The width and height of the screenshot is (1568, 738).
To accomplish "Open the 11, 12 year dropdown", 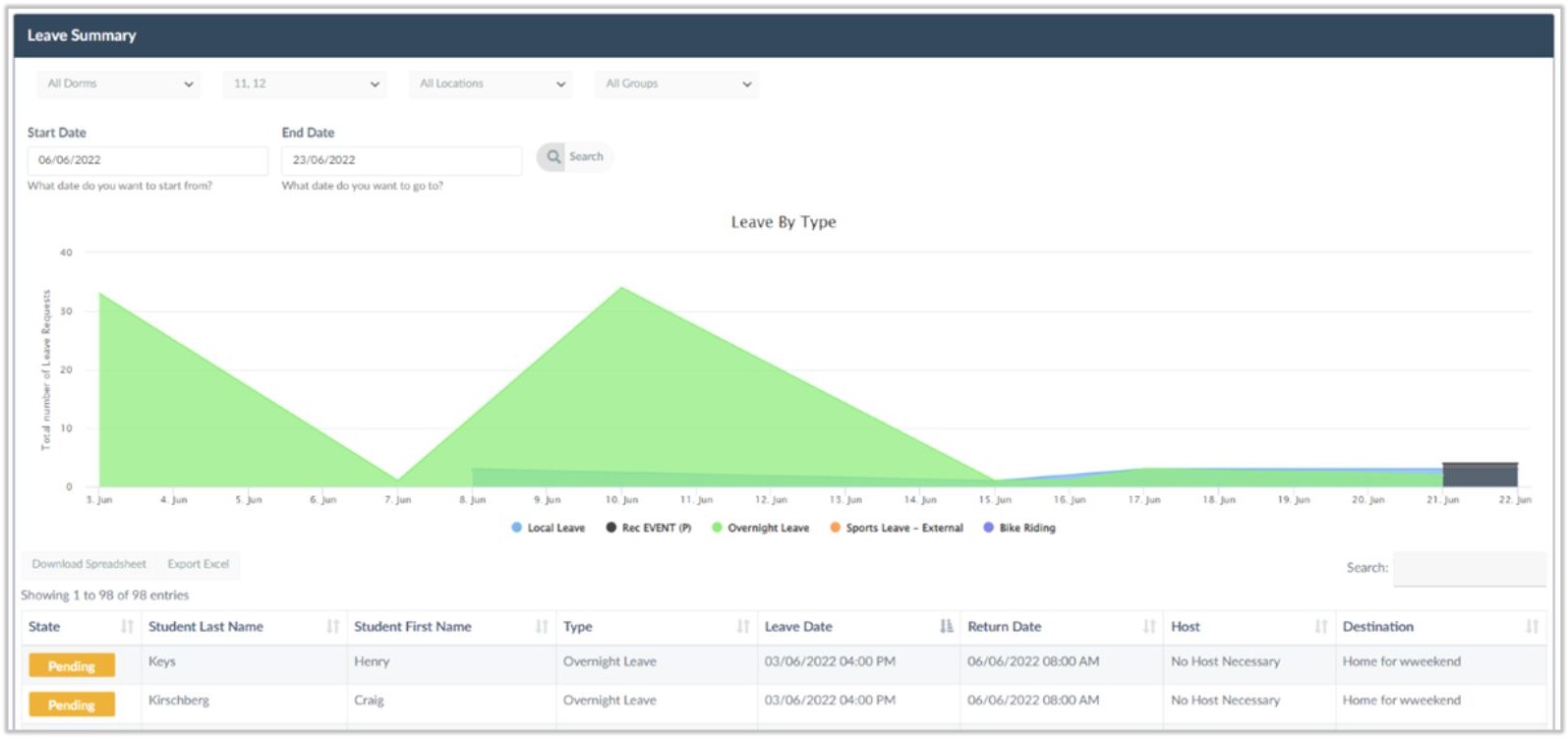I will coord(305,85).
